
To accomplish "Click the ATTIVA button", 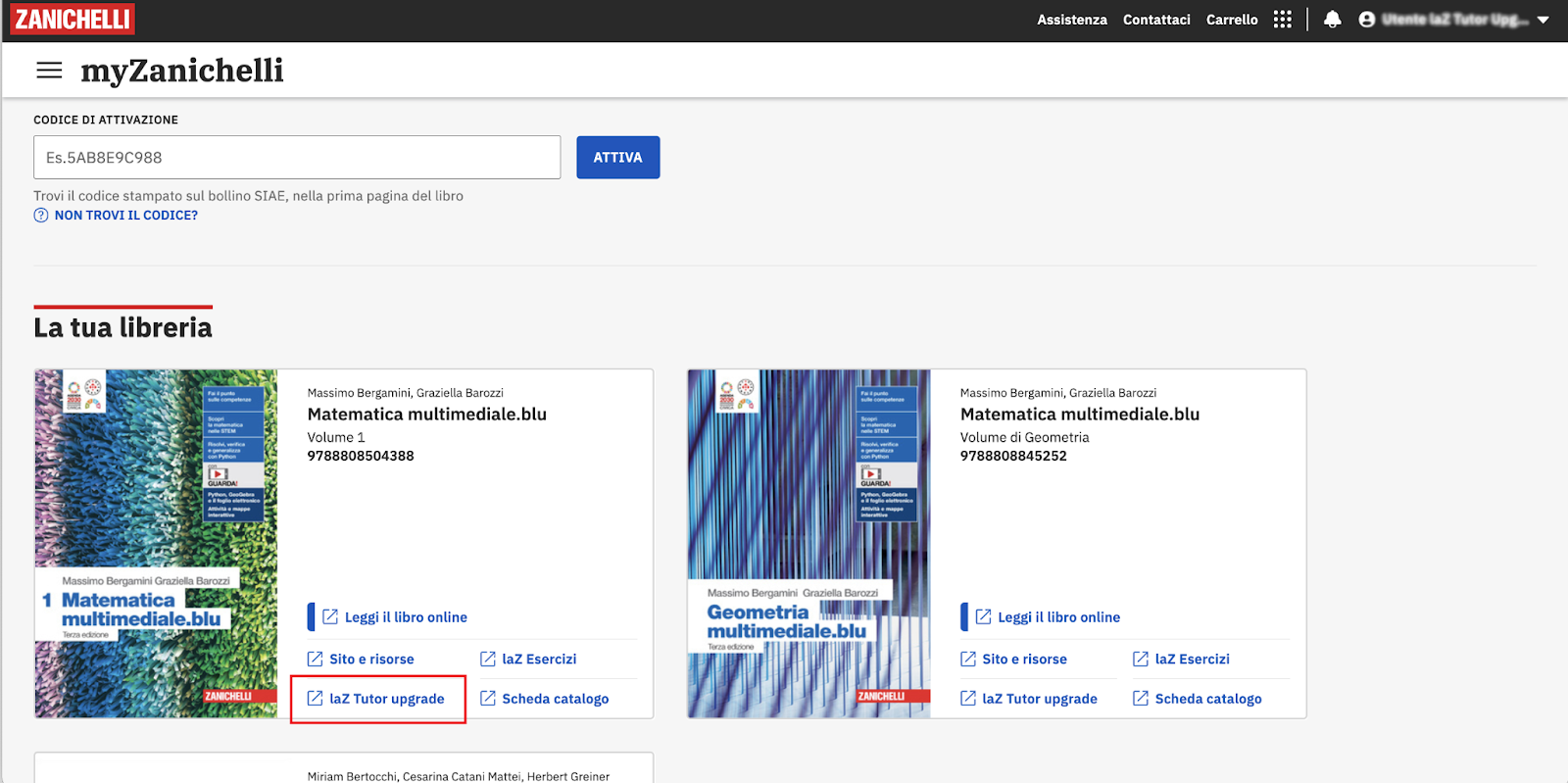I will pos(617,157).
